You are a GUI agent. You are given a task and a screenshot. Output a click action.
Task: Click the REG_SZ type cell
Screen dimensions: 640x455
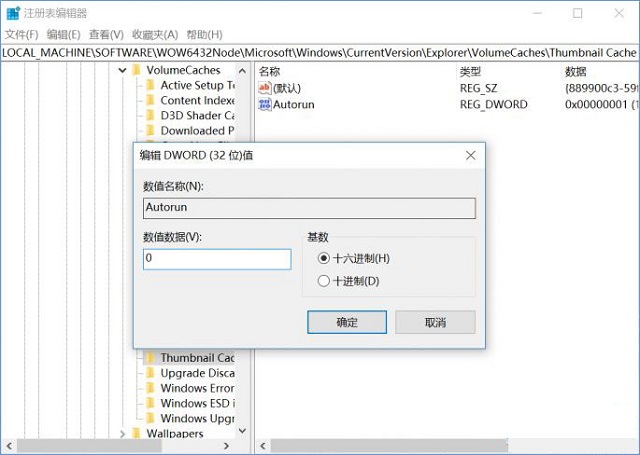(478, 88)
